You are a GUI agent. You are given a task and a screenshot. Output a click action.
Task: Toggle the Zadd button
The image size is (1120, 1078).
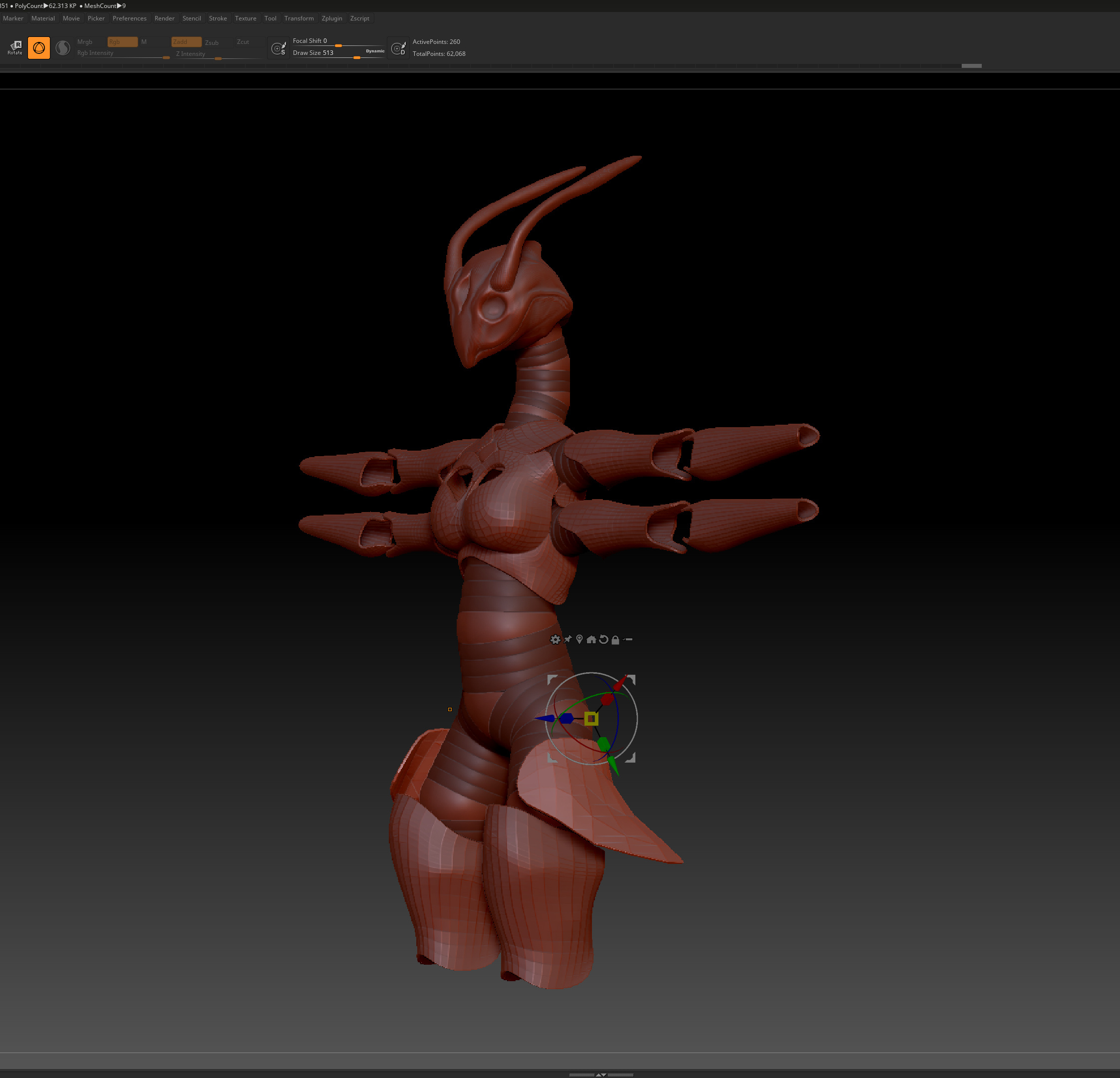pos(186,42)
